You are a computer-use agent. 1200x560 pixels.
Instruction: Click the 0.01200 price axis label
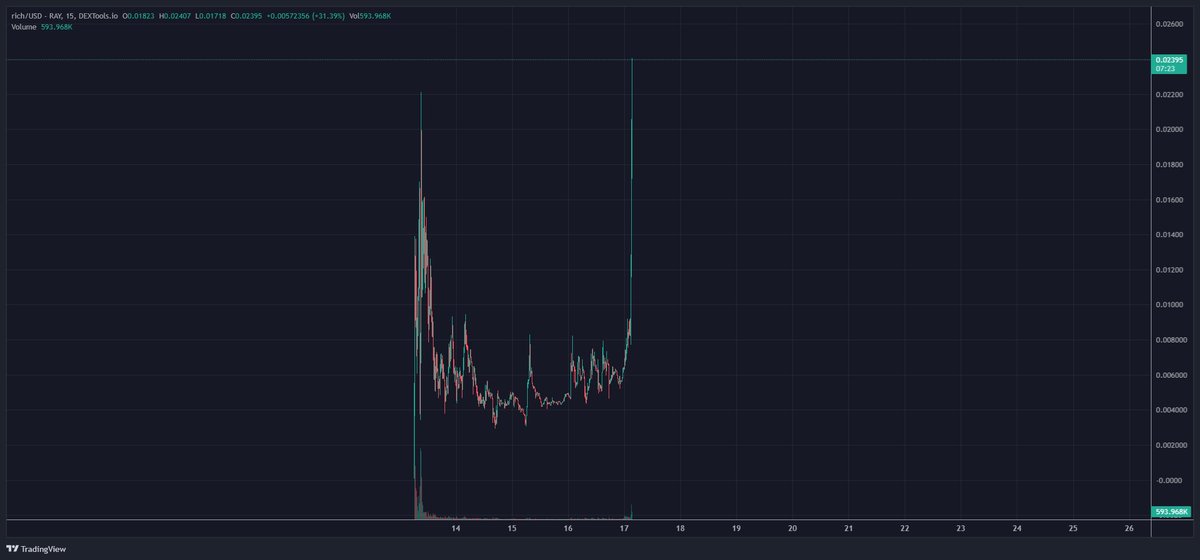point(1170,270)
